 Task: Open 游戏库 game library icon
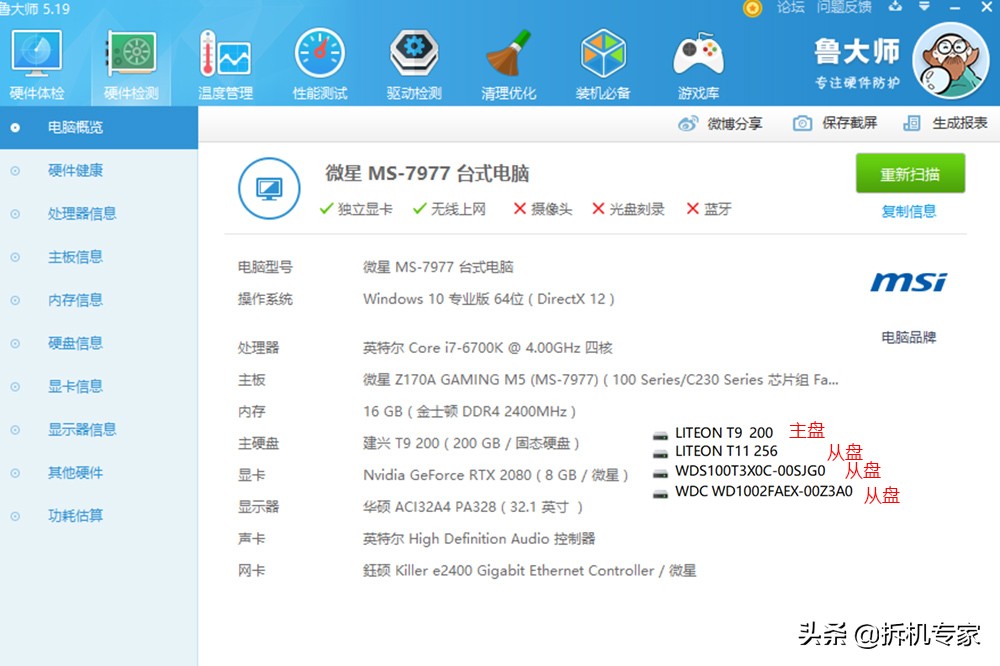pos(698,60)
